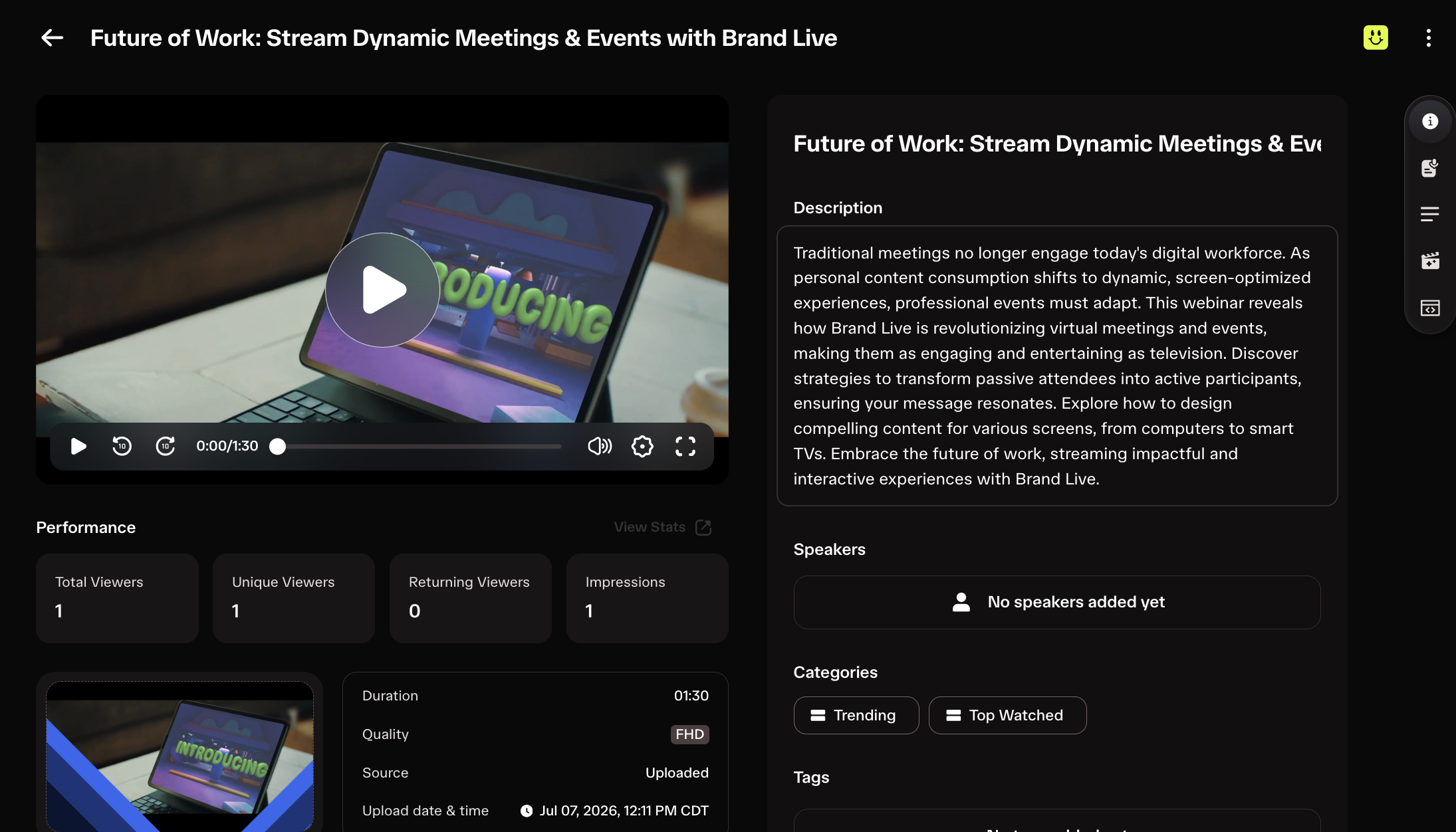Viewport: 1456px width, 832px height.
Task: Open the speaker notes sidebar icon
Action: click(1430, 167)
